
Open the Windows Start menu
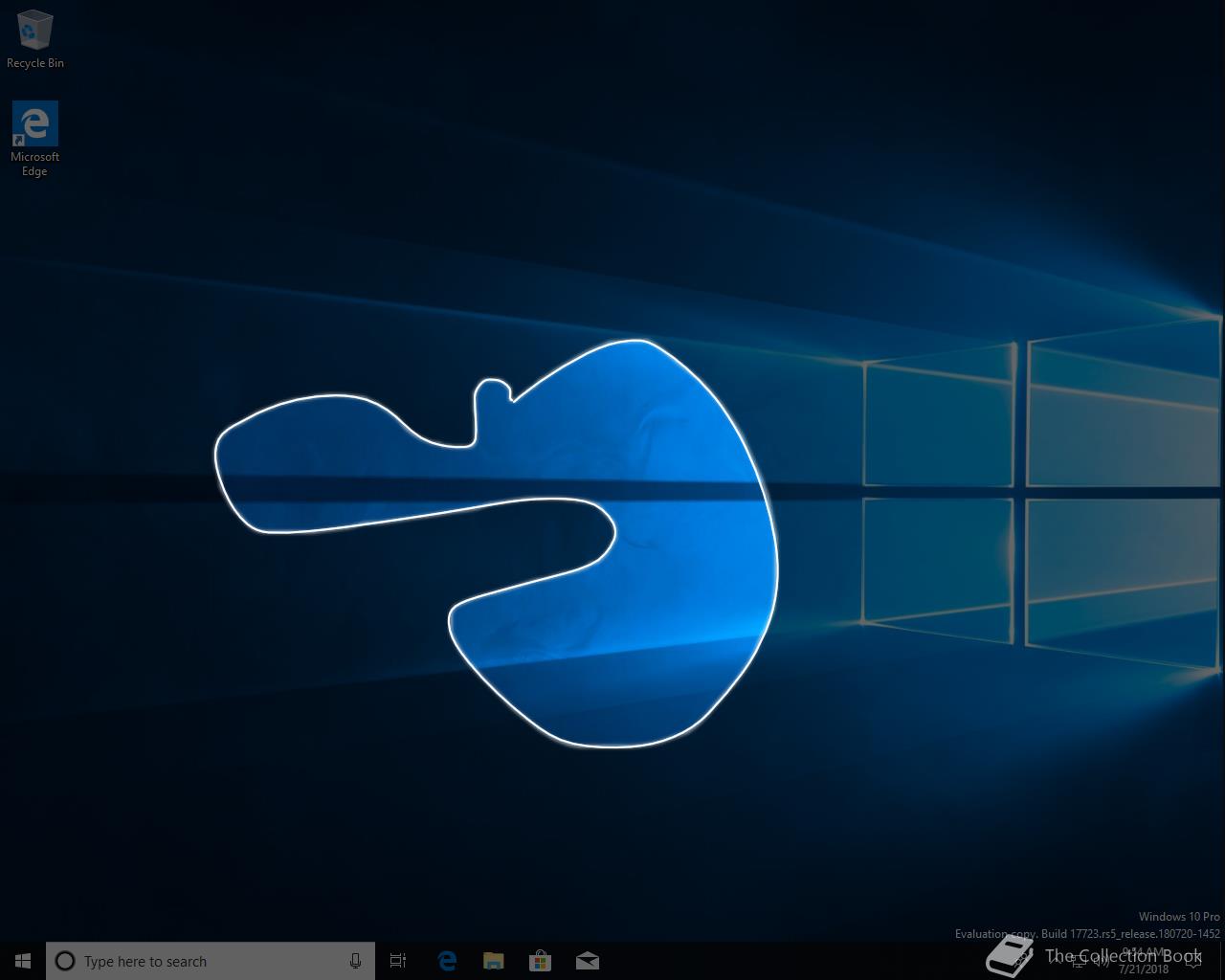[23, 961]
